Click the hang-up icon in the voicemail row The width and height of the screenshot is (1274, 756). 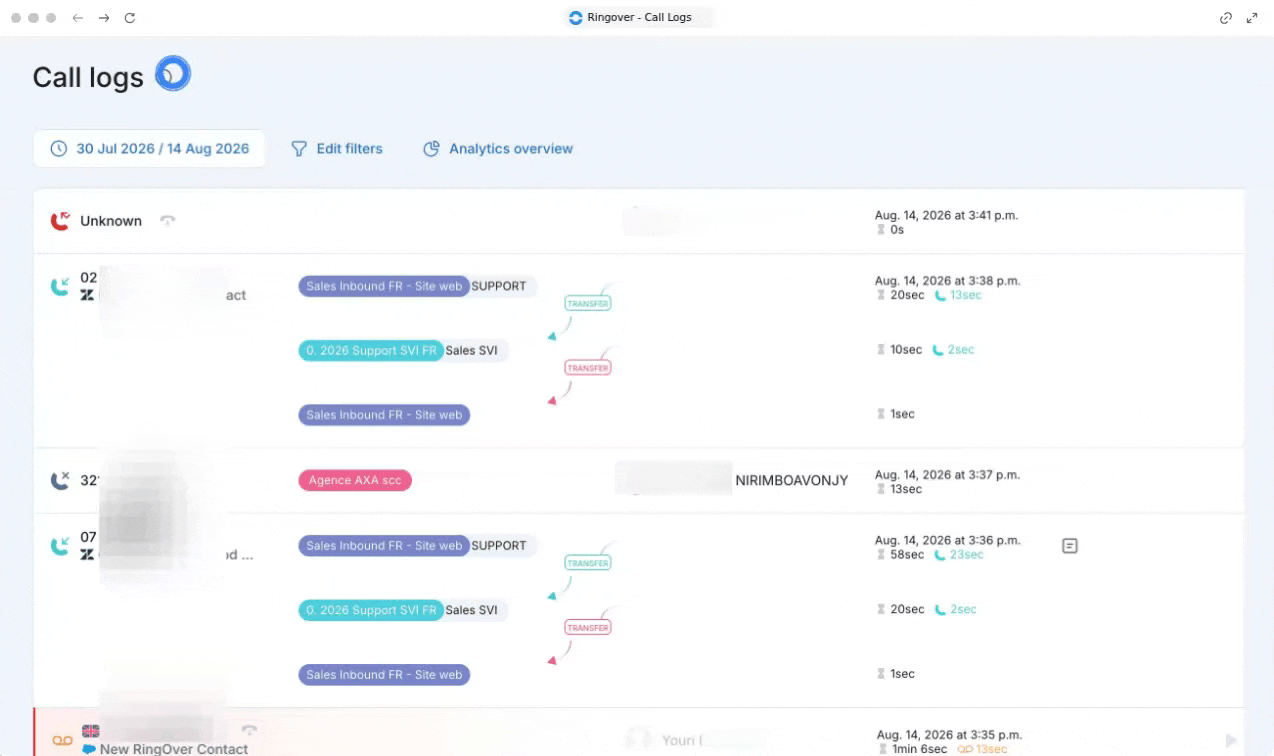pos(250,730)
